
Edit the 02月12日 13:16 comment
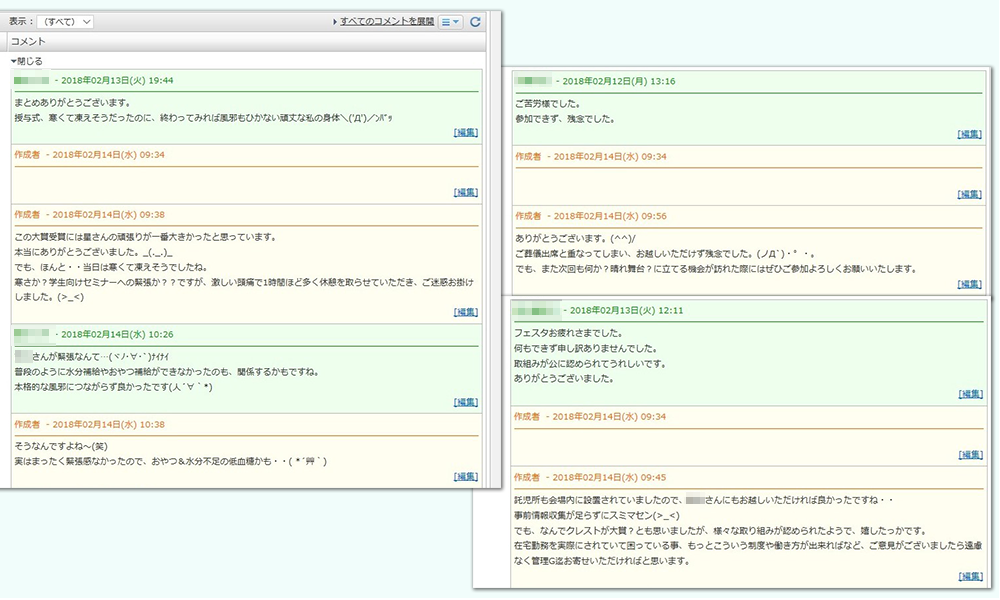click(x=969, y=134)
